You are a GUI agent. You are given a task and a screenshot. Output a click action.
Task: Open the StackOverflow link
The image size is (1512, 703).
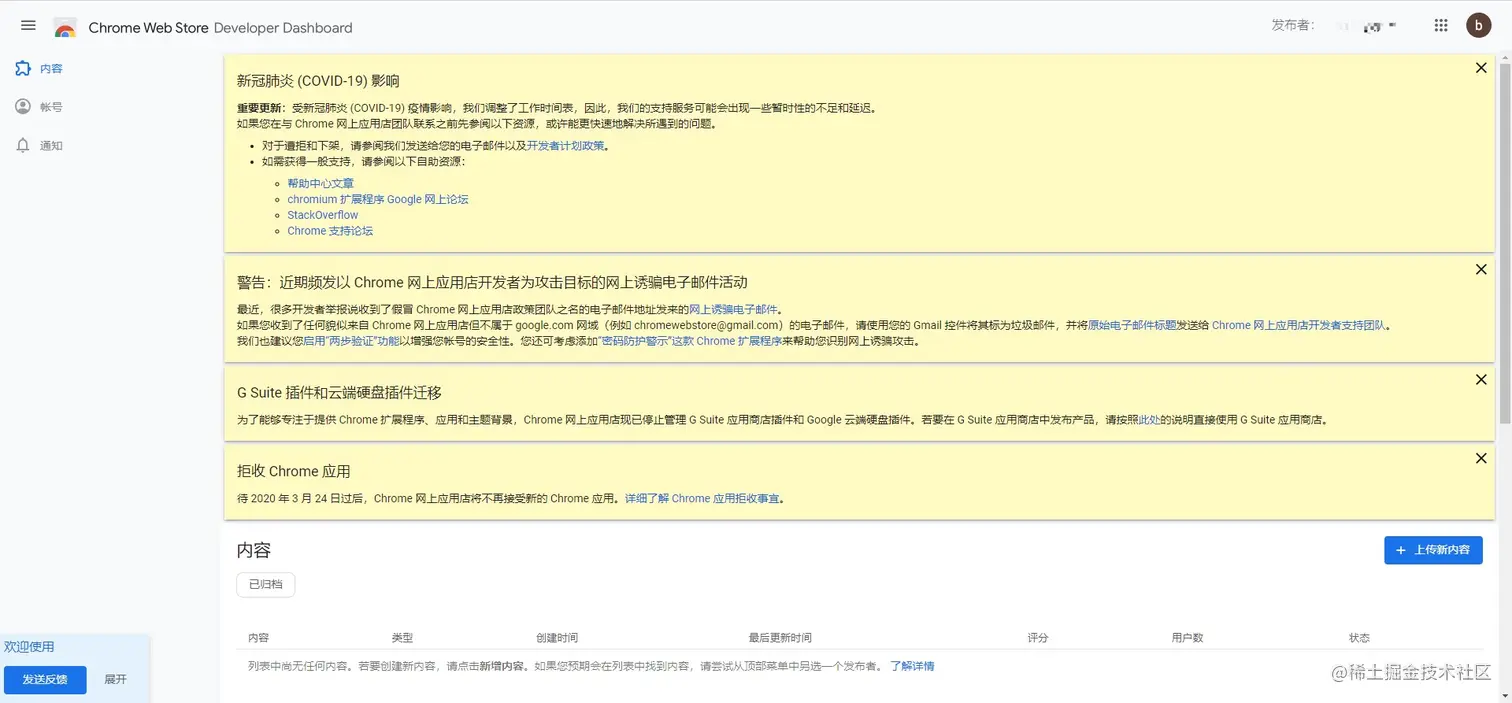pos(322,215)
